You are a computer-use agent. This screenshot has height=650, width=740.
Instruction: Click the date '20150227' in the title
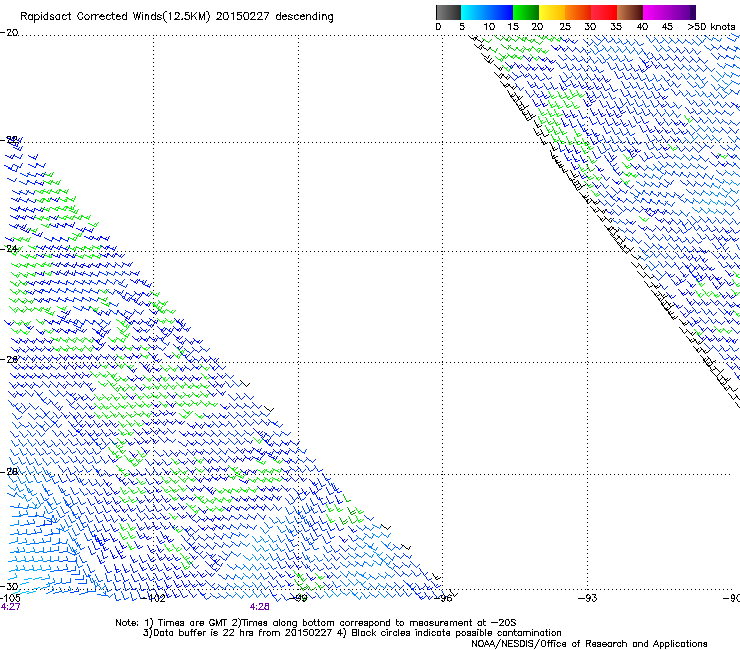pyautogui.click(x=243, y=17)
